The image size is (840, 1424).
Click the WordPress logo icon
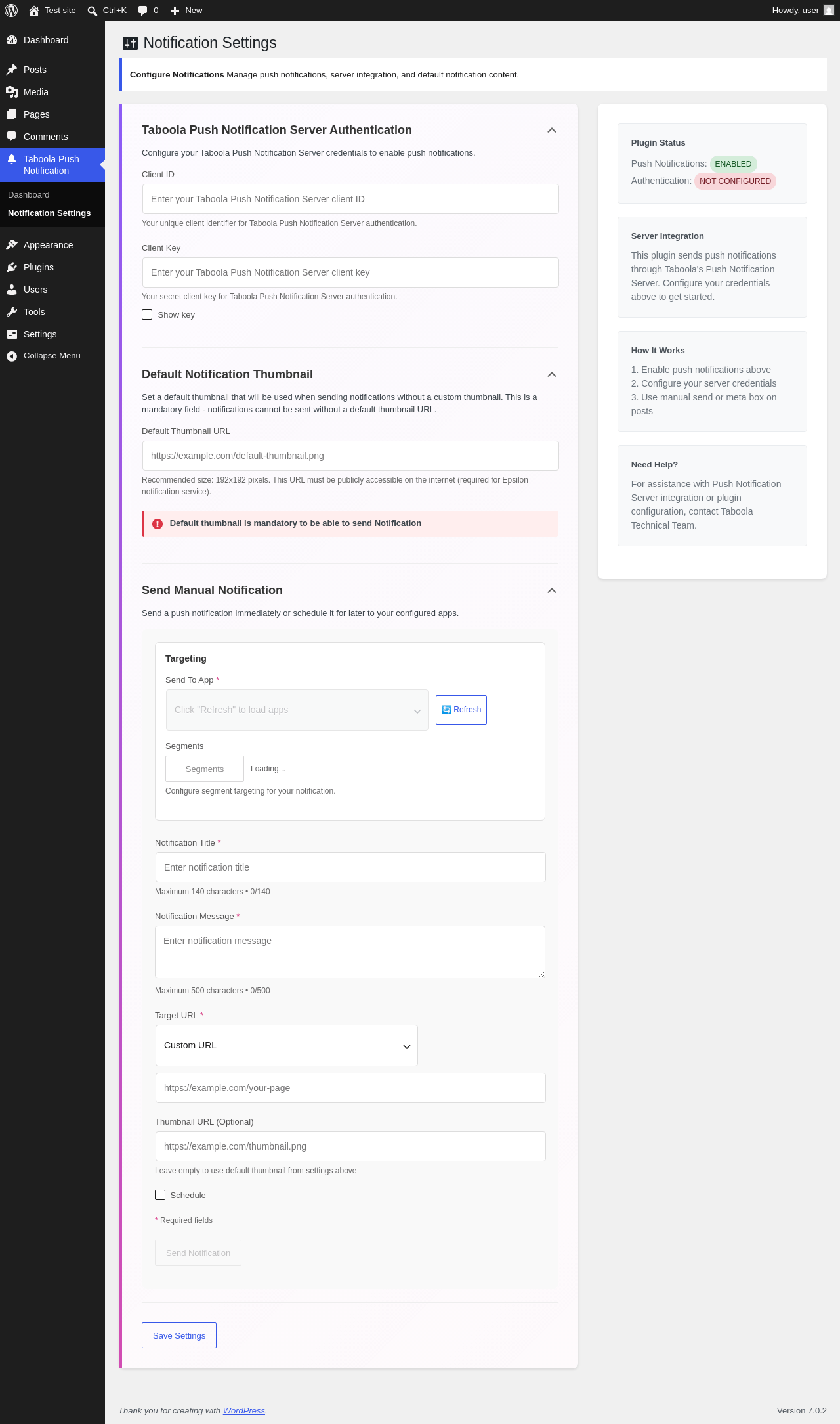(11, 11)
